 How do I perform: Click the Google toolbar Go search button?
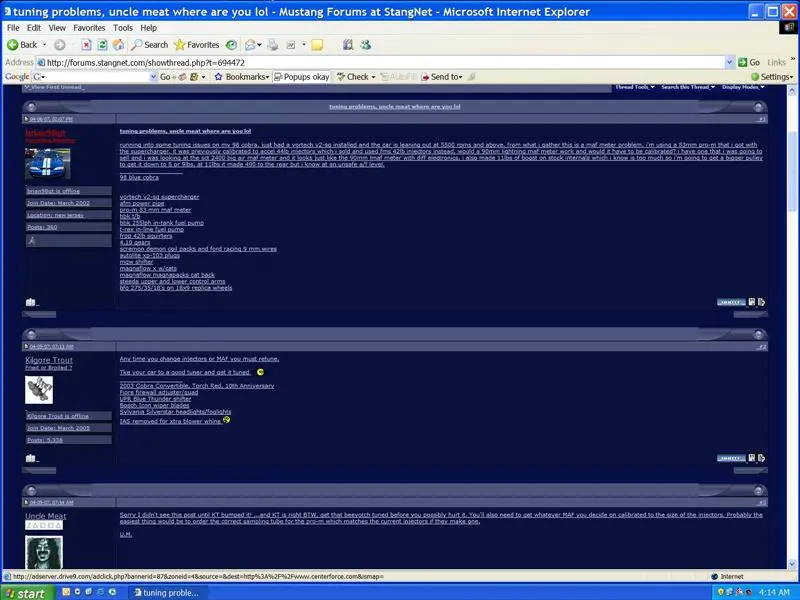click(x=165, y=77)
